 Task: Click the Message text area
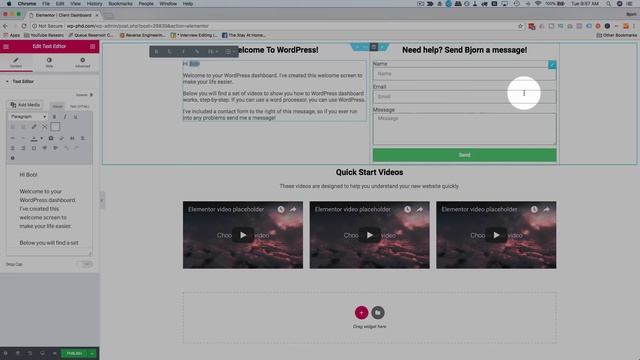tap(464, 129)
